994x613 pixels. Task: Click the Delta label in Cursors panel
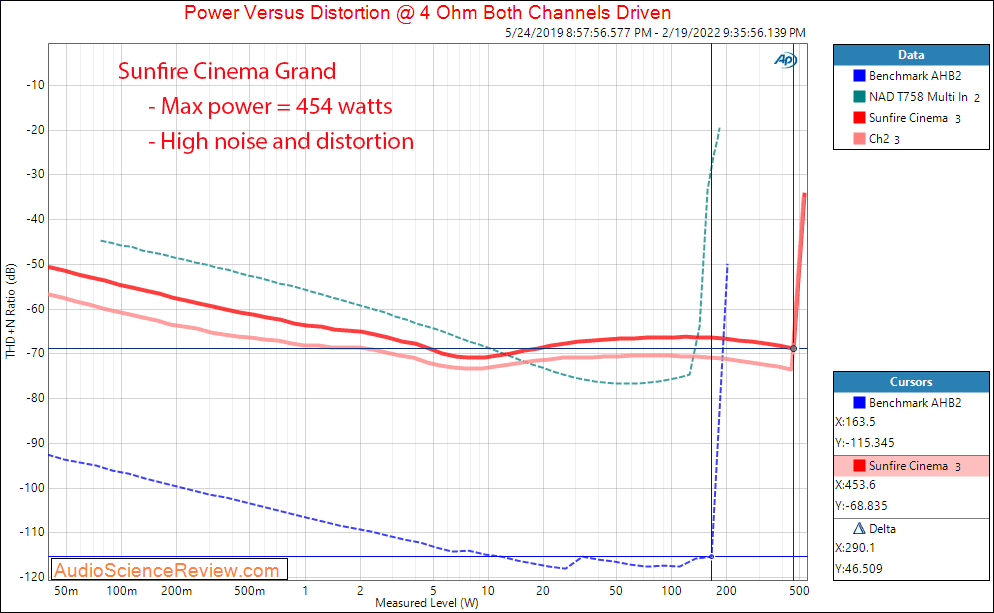pos(882,529)
